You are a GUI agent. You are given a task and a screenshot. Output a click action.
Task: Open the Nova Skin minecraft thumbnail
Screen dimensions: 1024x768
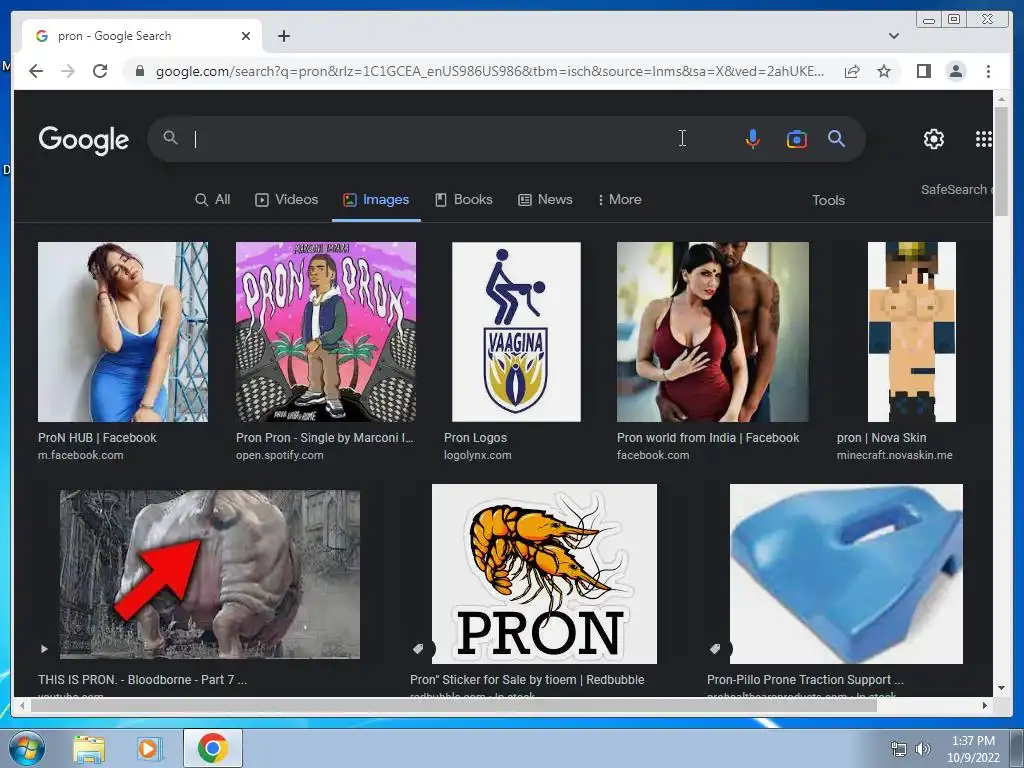(x=912, y=332)
